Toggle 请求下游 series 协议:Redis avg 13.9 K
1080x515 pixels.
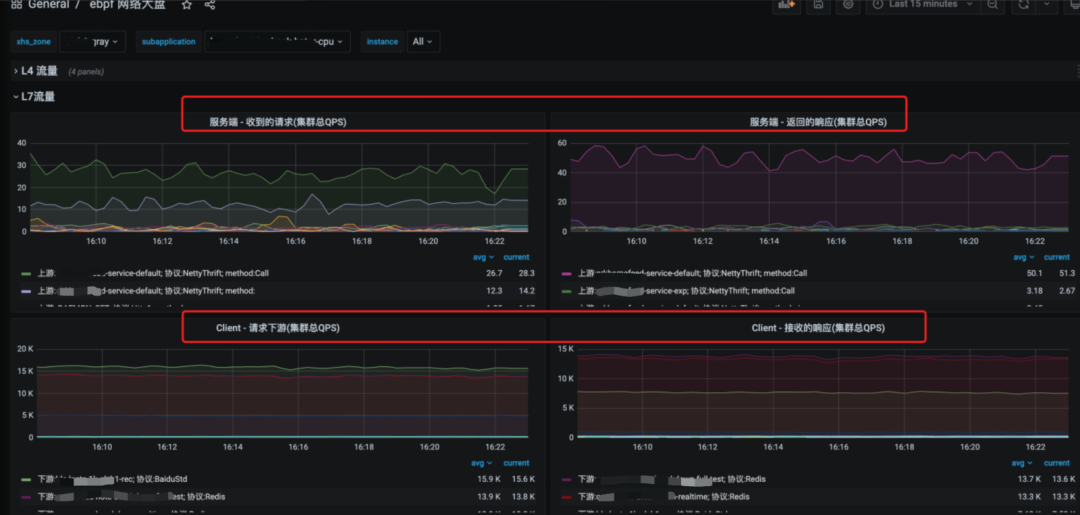coord(131,496)
